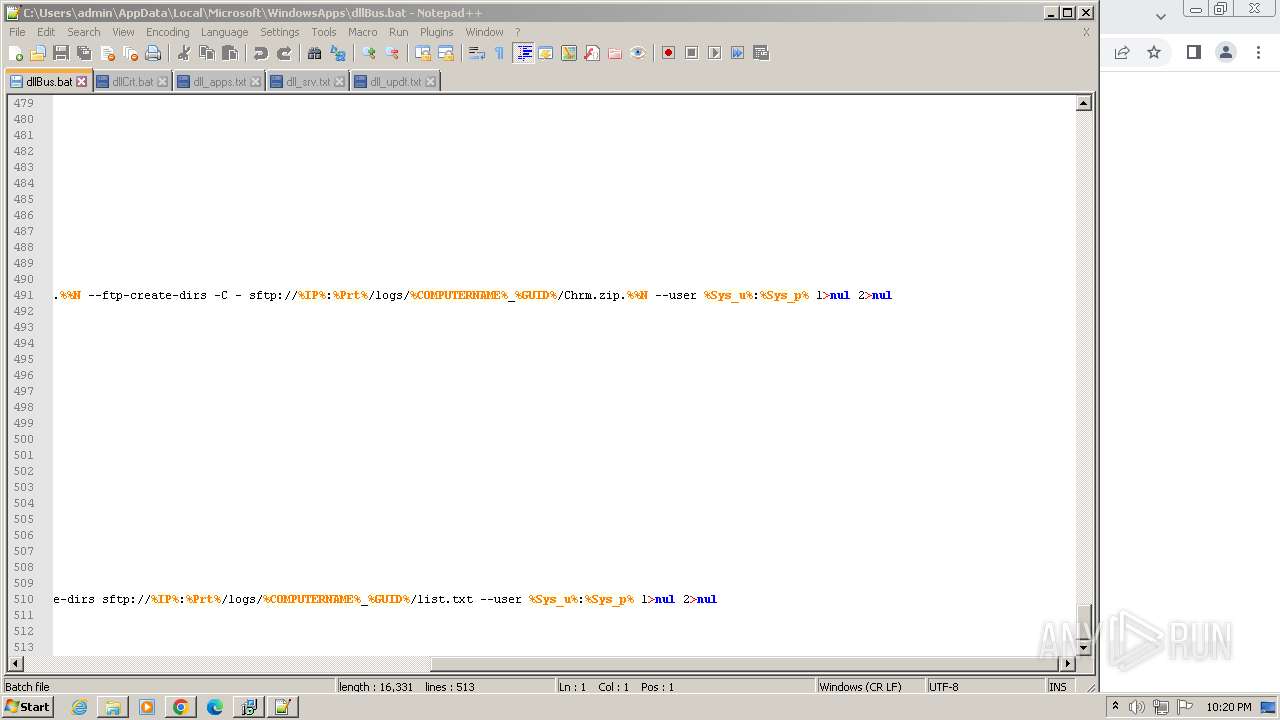Screen dimensions: 1280x720
Task: Open the Replace dialog icon
Action: click(338, 53)
